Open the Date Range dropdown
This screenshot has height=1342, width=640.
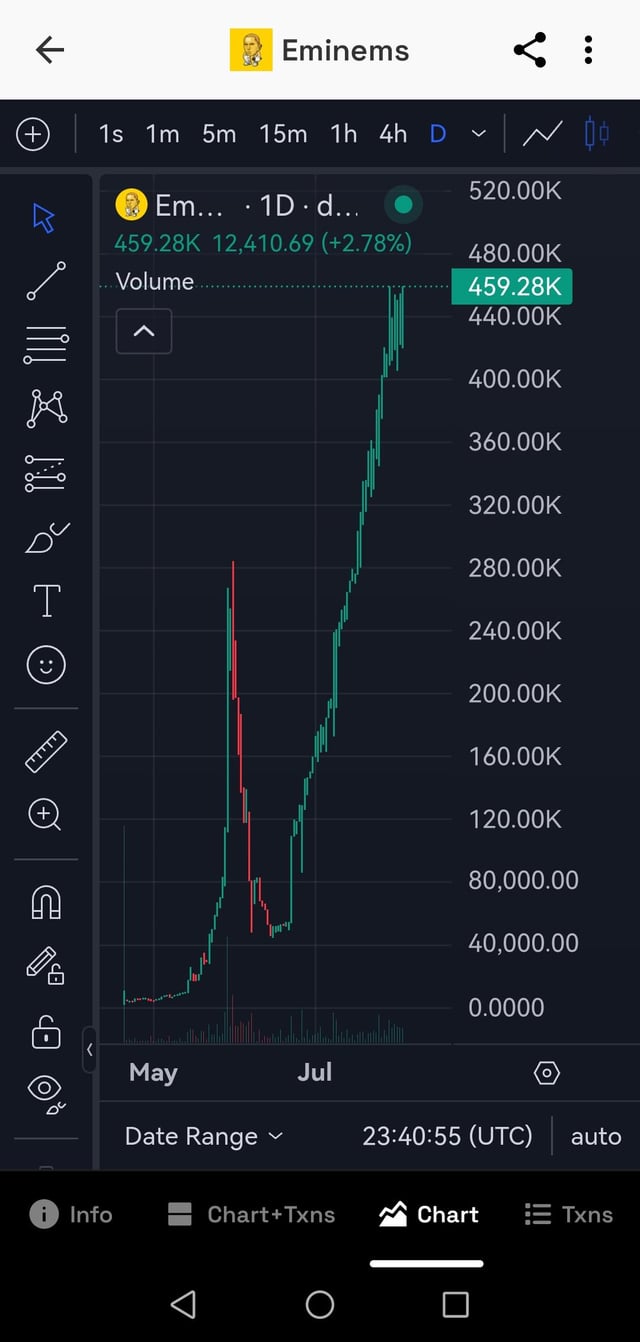203,1136
